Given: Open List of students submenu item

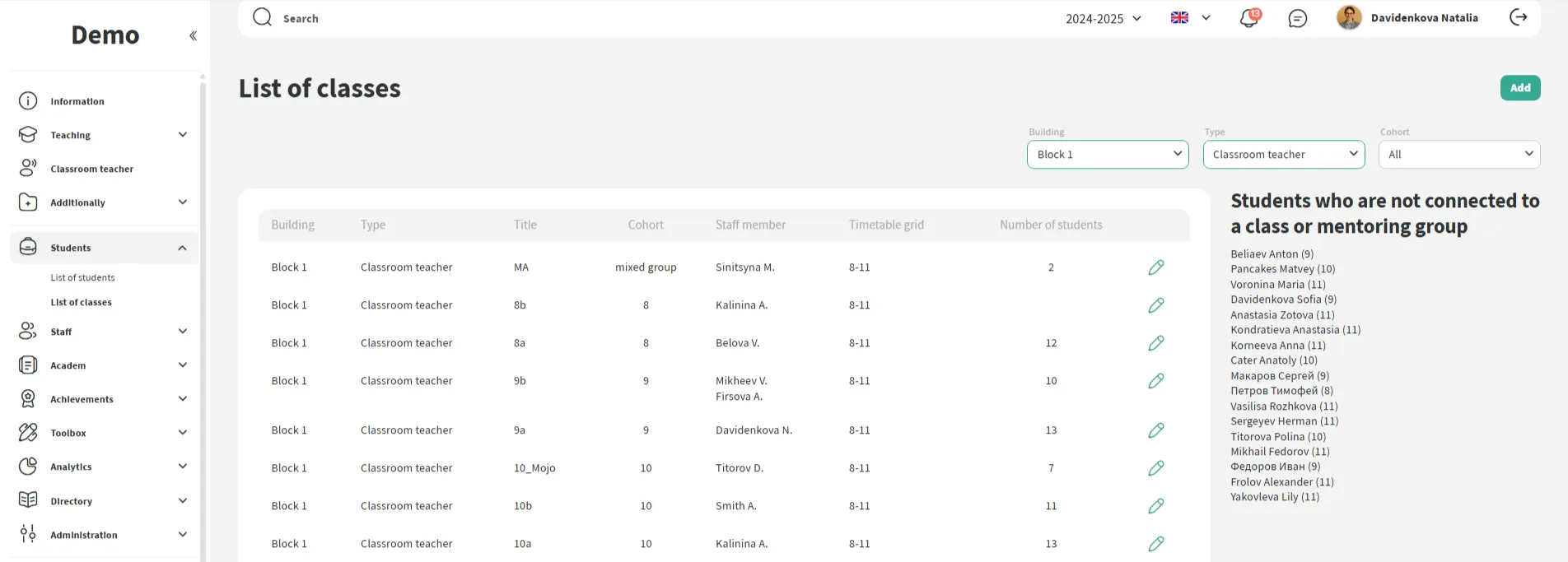Looking at the screenshot, I should [x=82, y=278].
